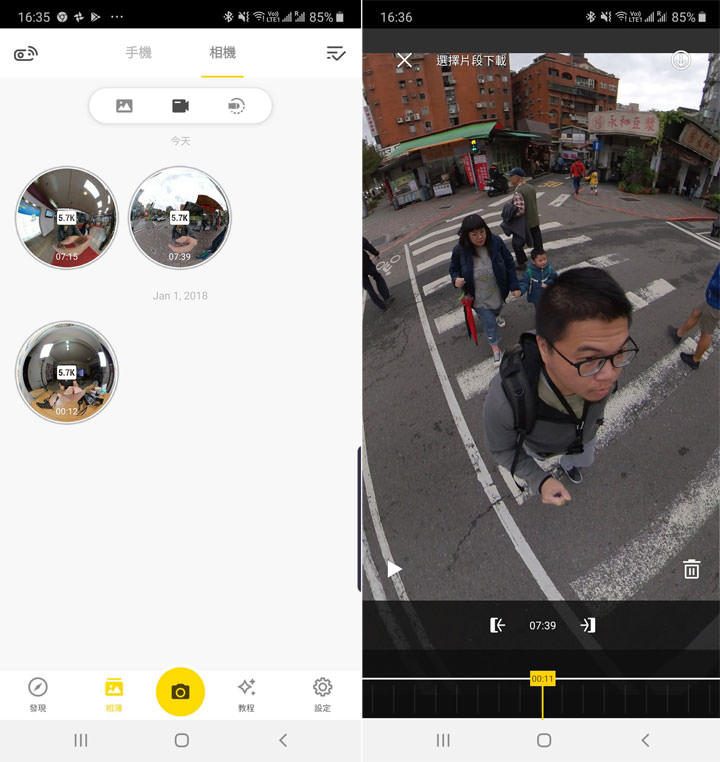
Task: Filter album by video camera icon
Action: click(x=180, y=106)
